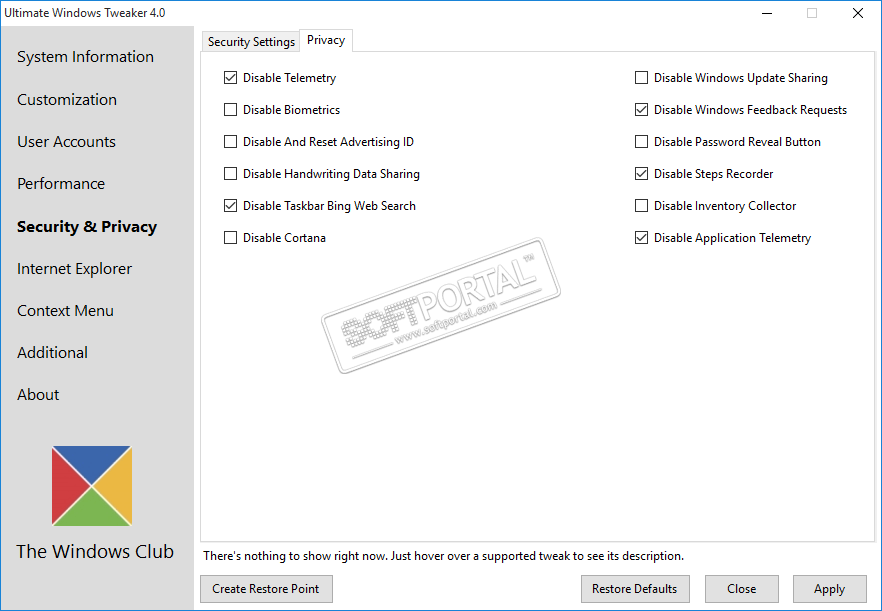882x611 pixels.
Task: Open Additional tweaks section
Action: (x=52, y=353)
